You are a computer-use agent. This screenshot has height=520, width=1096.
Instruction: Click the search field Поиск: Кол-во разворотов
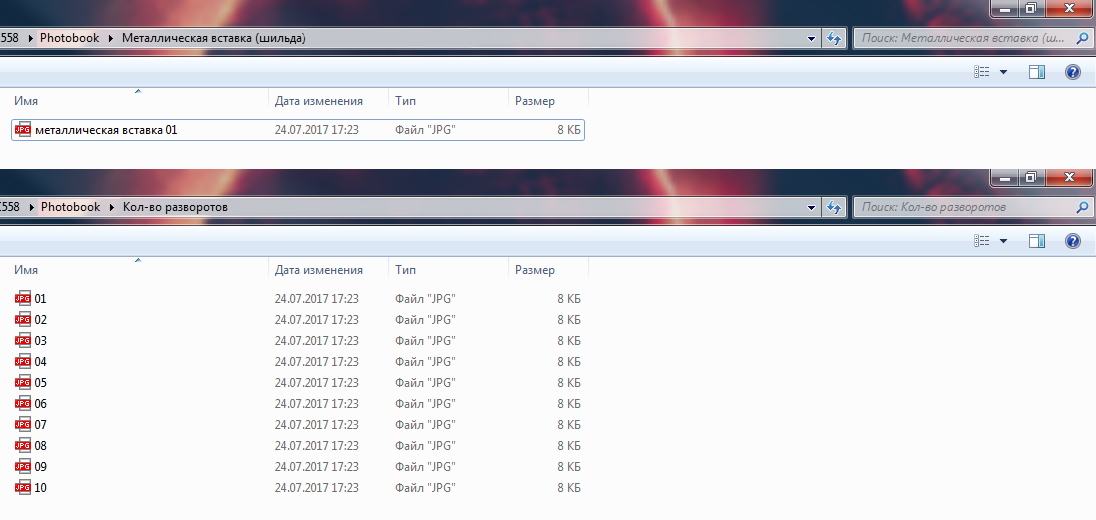coord(960,208)
